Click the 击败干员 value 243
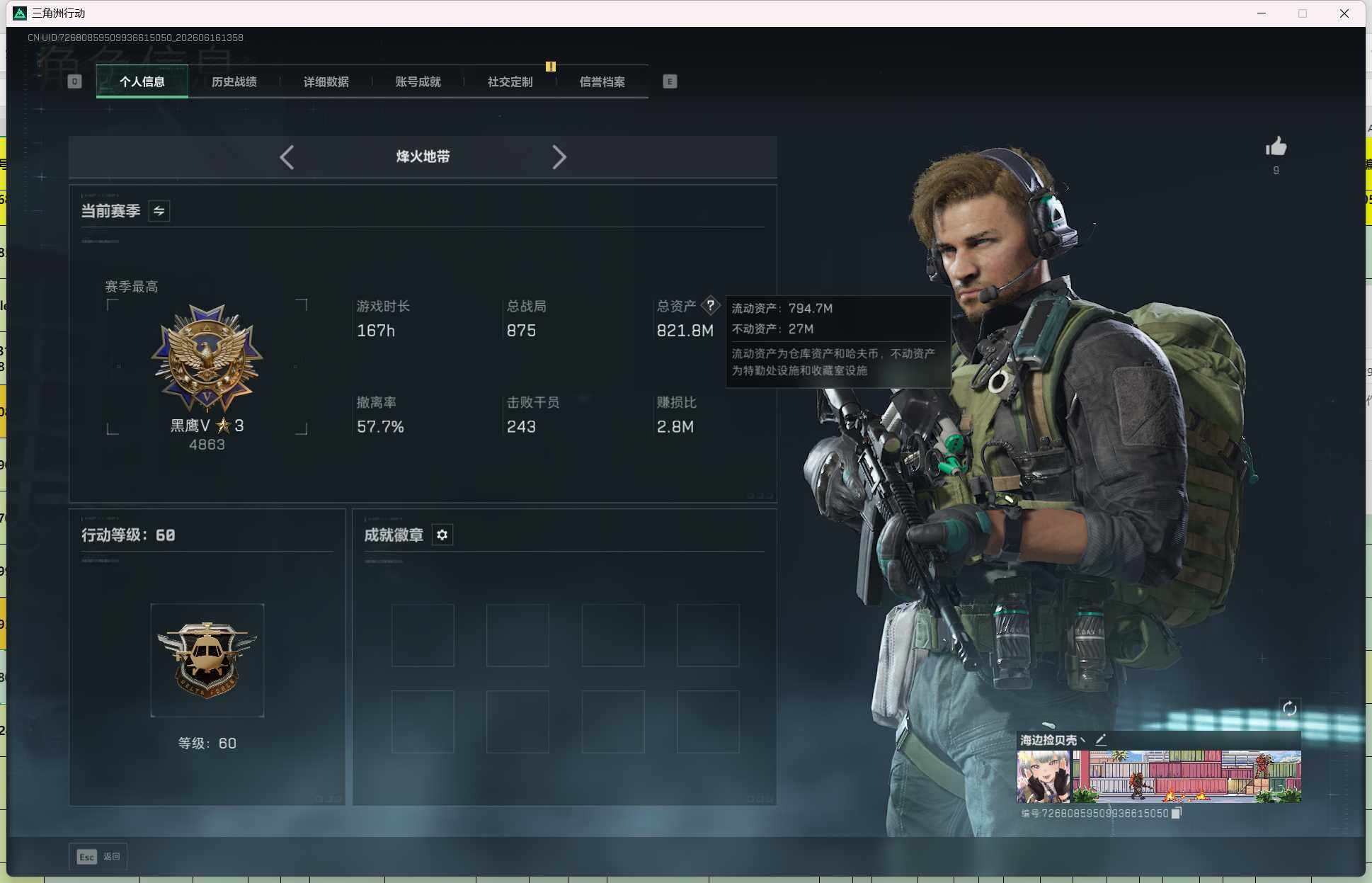This screenshot has height=883, width=1372. pyautogui.click(x=521, y=427)
